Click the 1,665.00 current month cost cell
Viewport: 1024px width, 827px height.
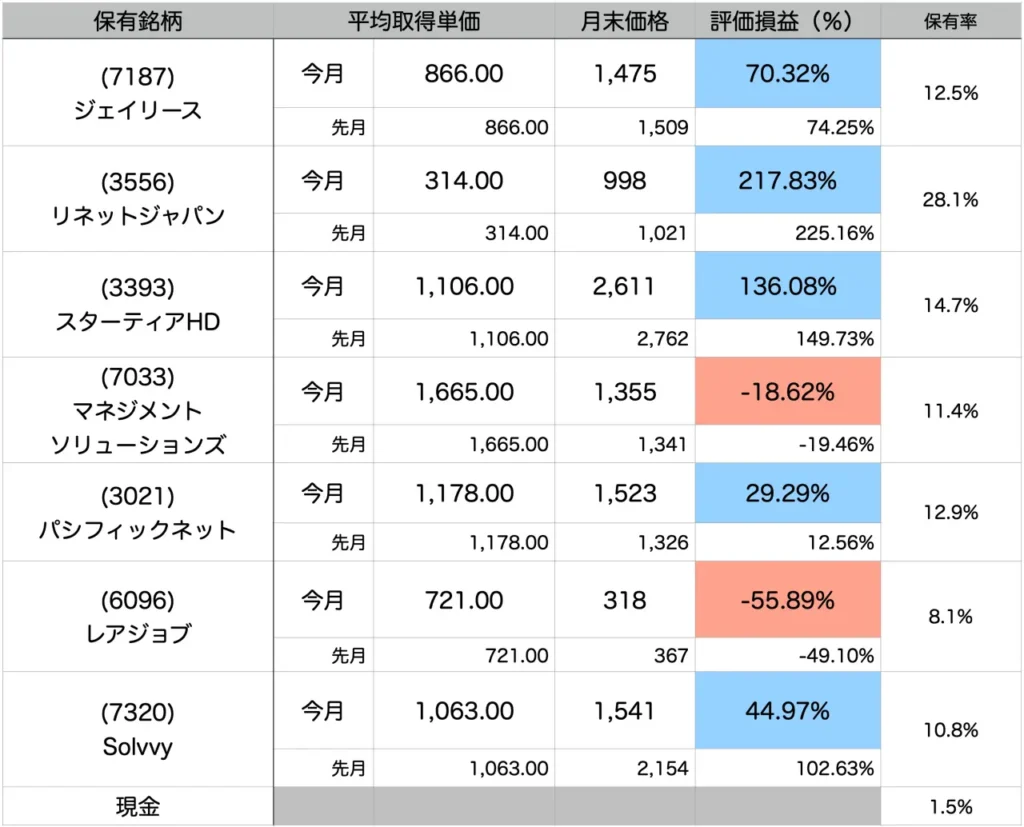[464, 392]
